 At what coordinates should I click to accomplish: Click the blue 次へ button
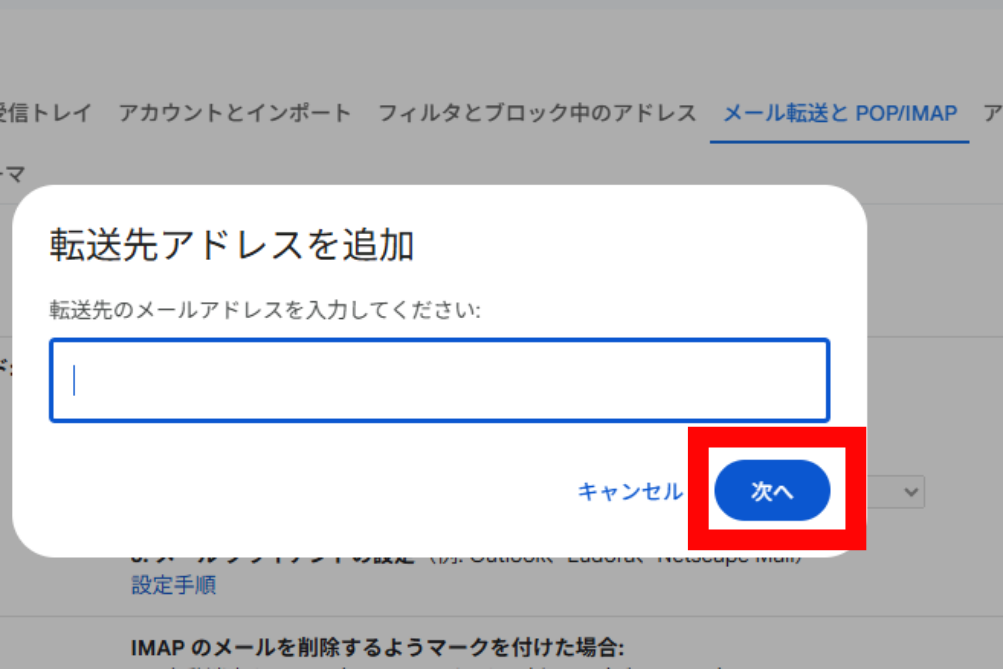772,490
